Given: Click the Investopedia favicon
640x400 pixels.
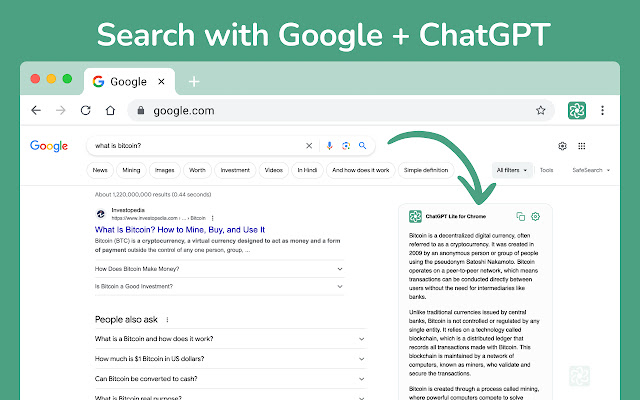Looking at the screenshot, I should (101, 214).
